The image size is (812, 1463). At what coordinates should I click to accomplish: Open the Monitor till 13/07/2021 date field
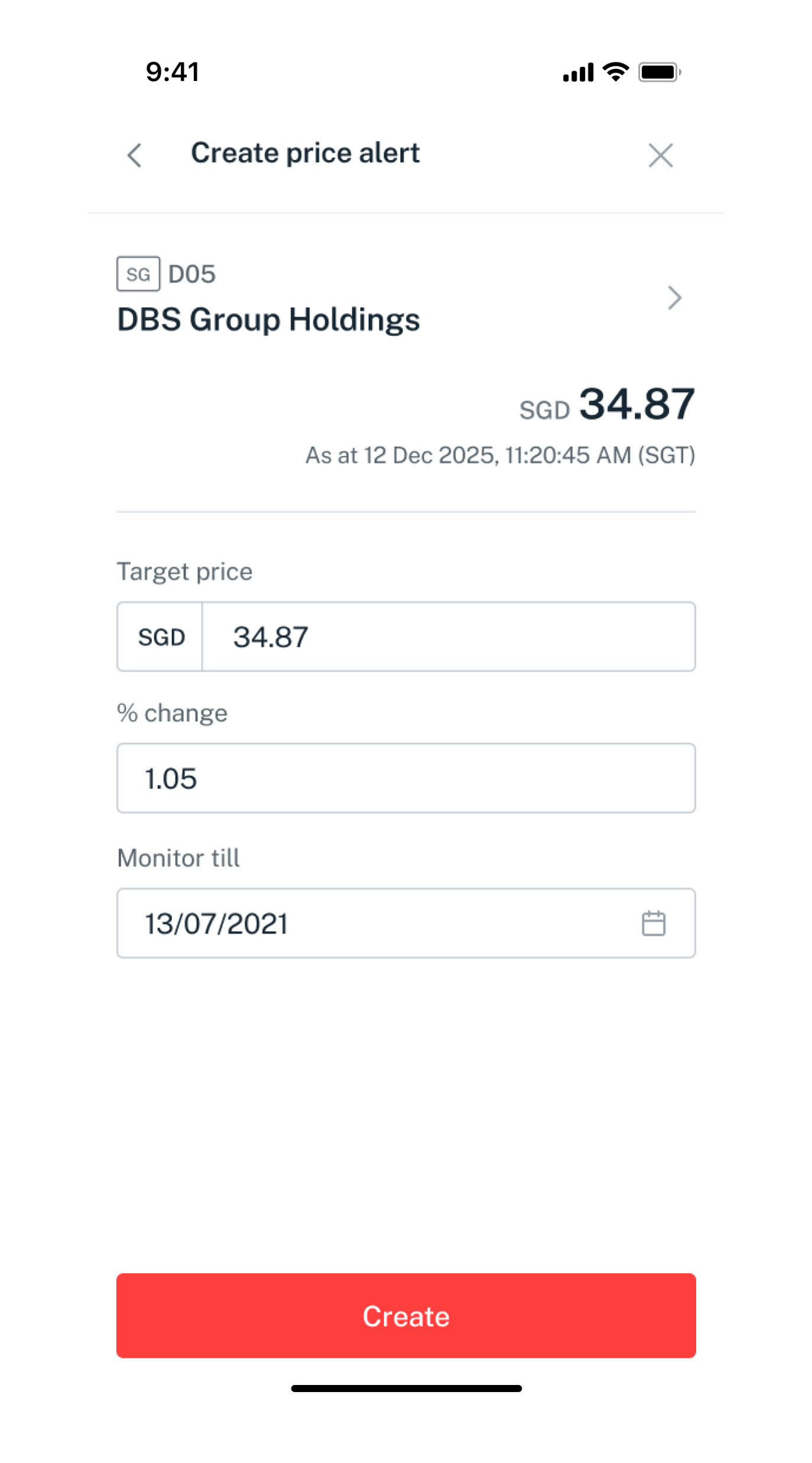378,923
